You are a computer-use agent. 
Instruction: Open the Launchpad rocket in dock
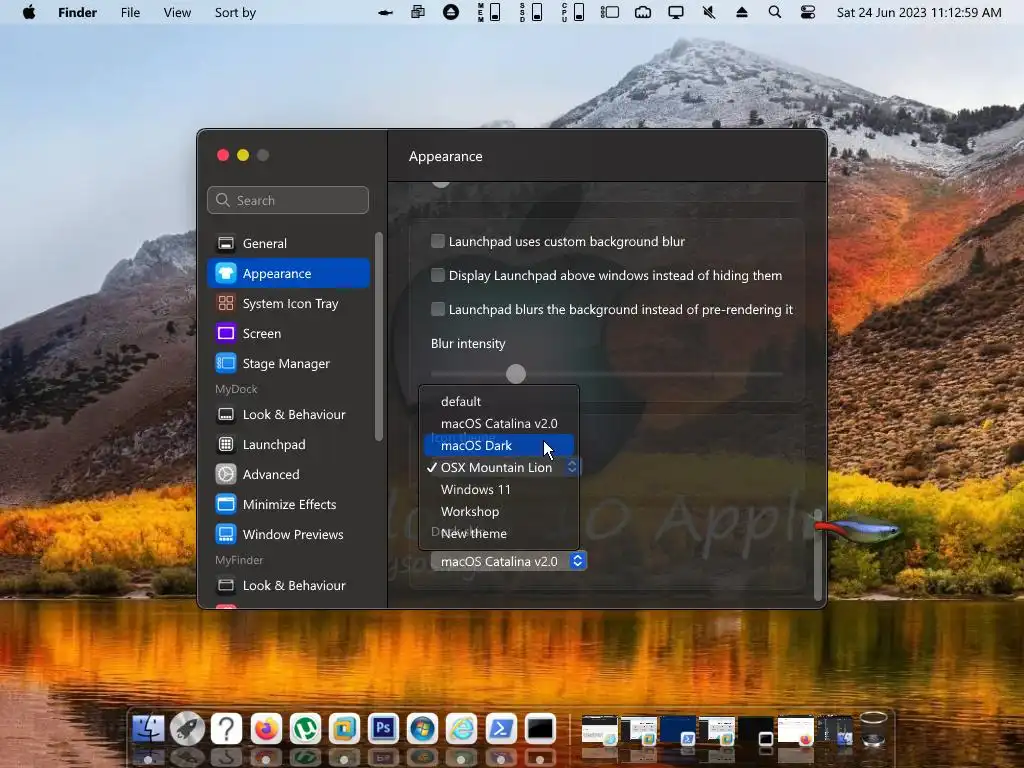coord(187,728)
